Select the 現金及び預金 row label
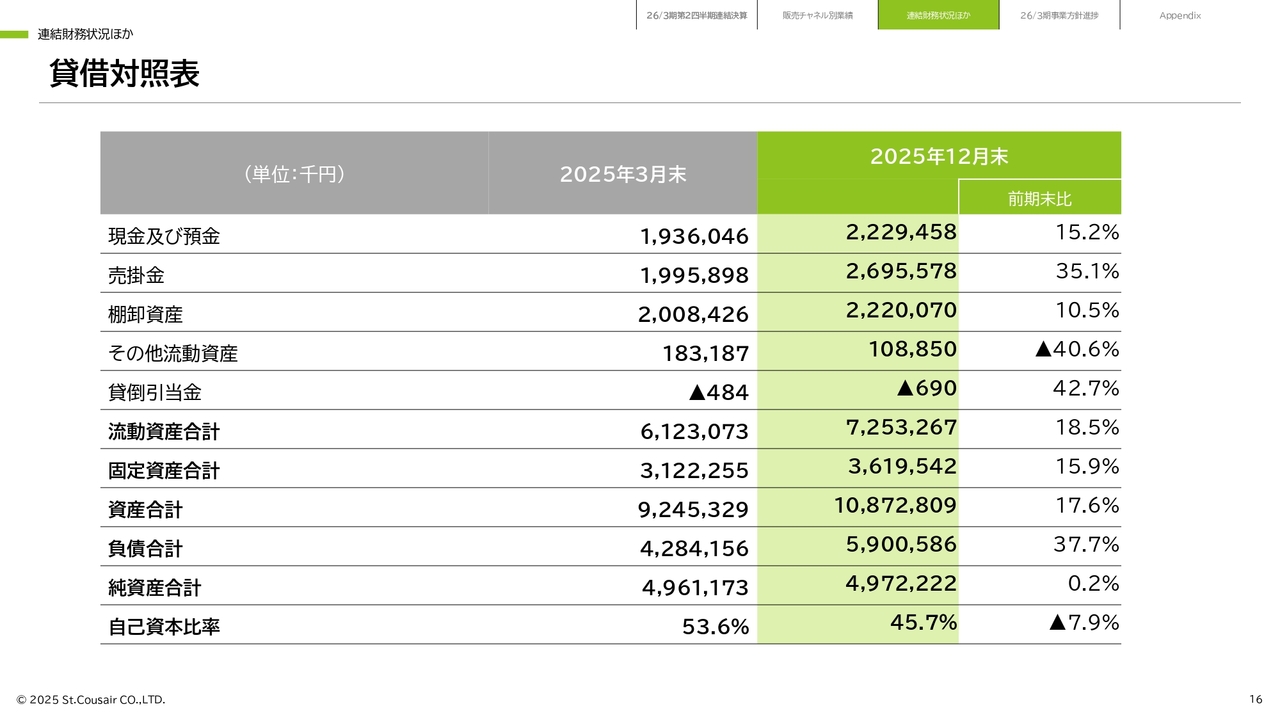Viewport: 1280px width, 720px height. click(x=164, y=237)
